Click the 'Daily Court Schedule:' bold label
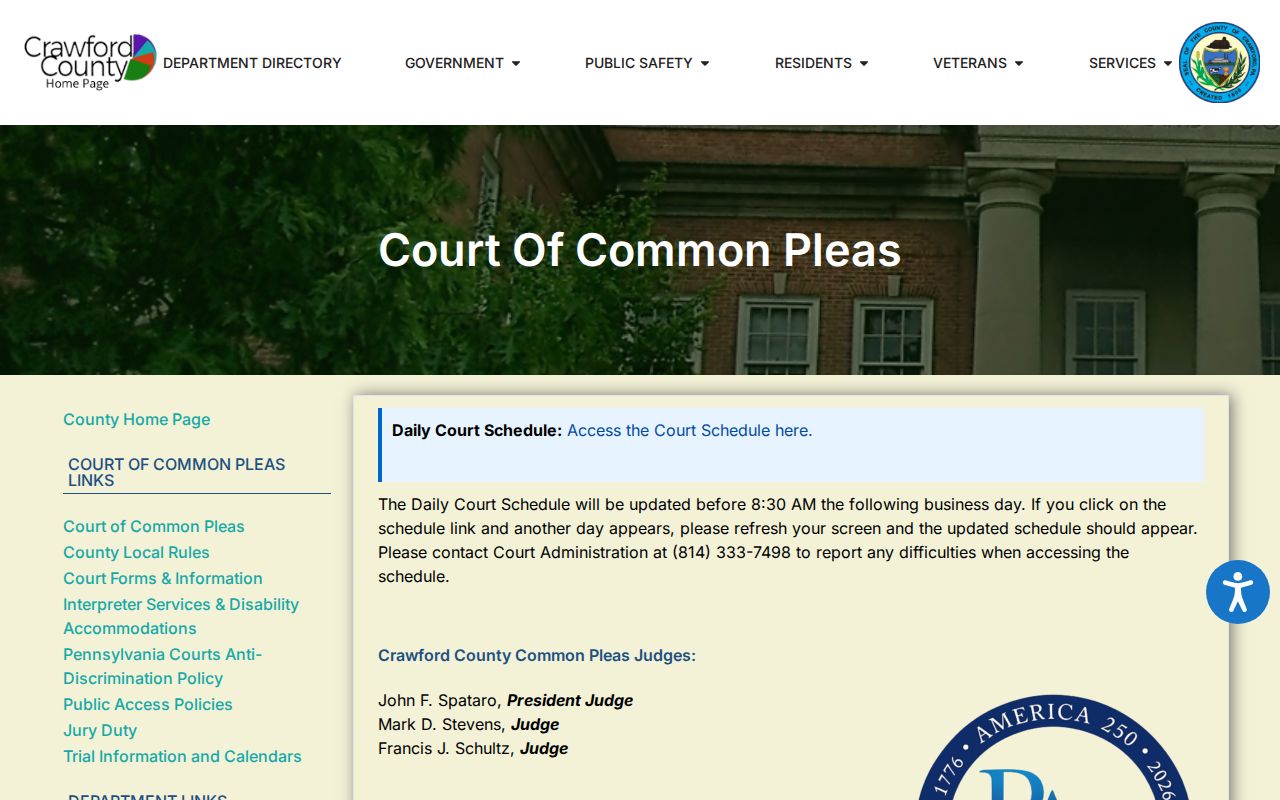 point(477,430)
